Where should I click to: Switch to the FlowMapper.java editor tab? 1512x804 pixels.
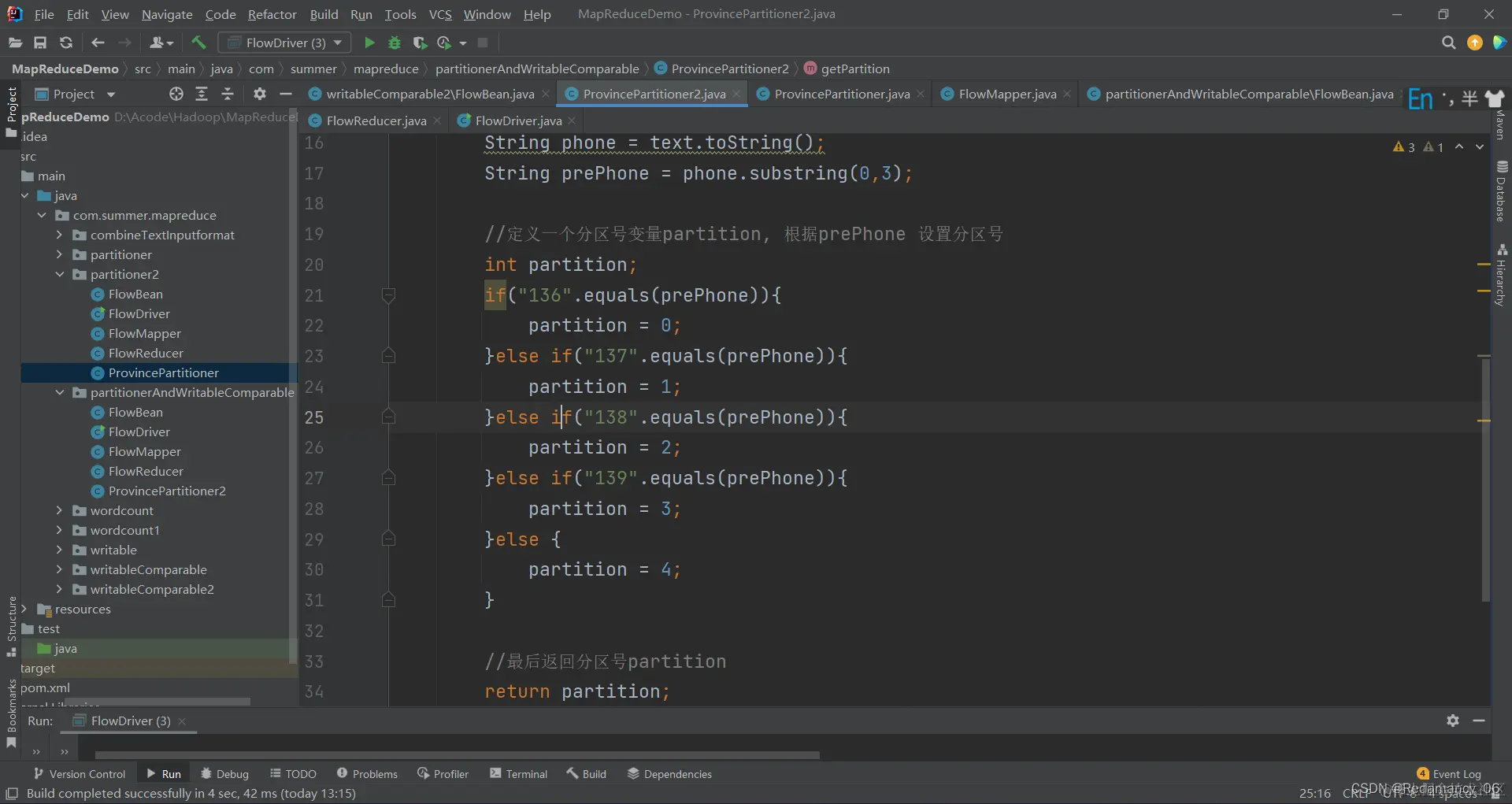(1007, 94)
